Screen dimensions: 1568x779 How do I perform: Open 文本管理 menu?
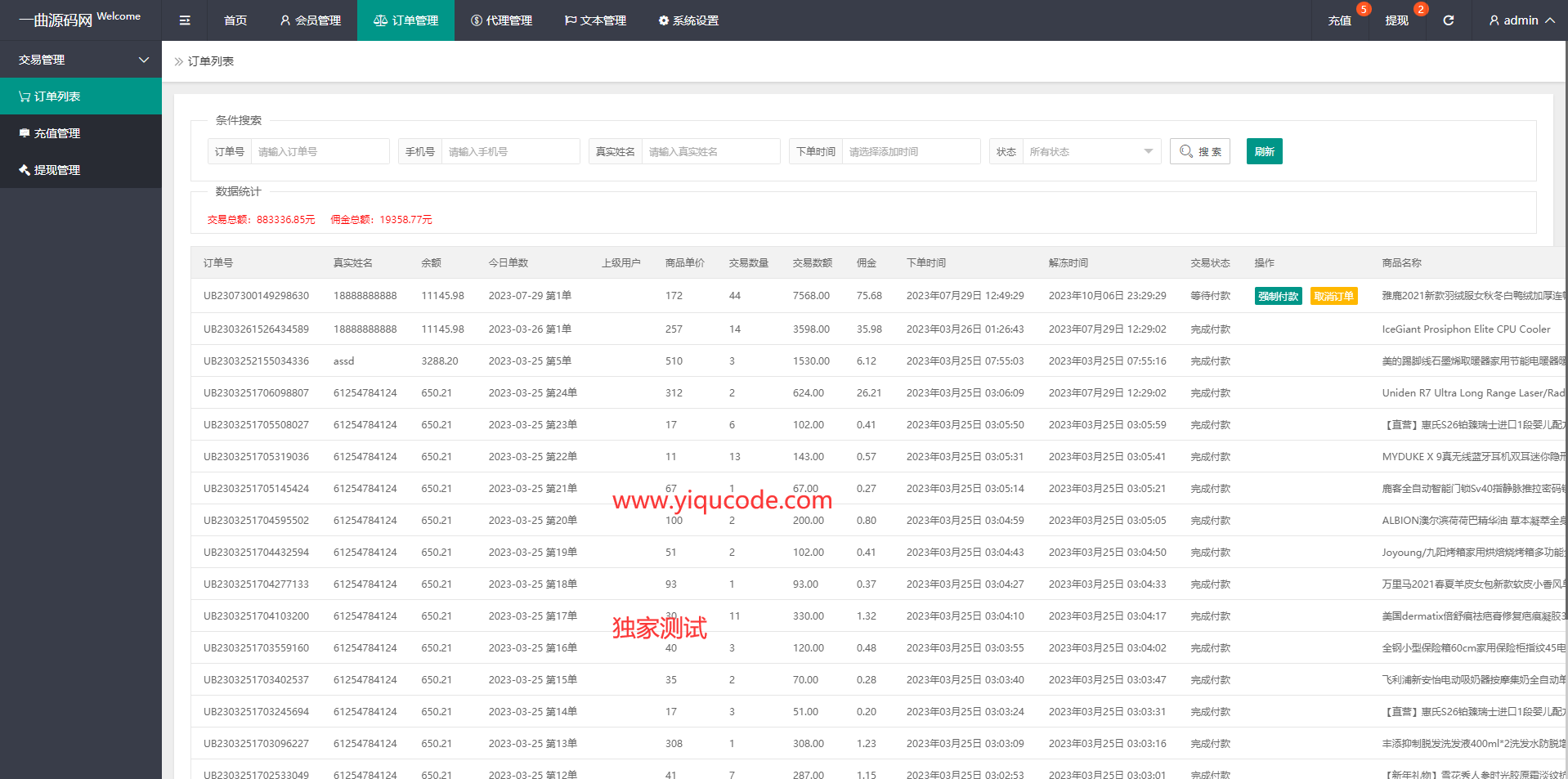coord(595,20)
